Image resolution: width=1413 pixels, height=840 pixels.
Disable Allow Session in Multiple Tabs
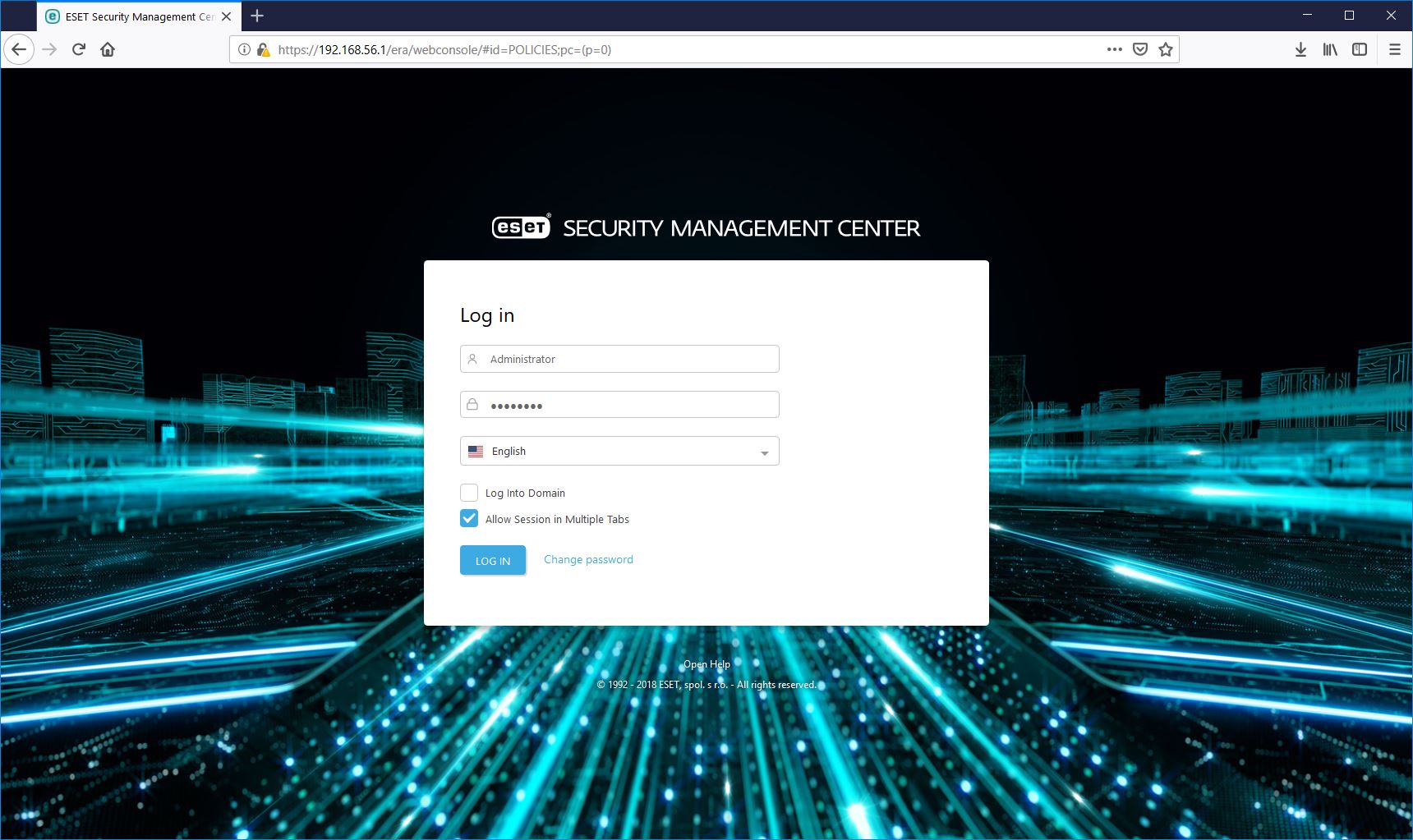point(469,518)
